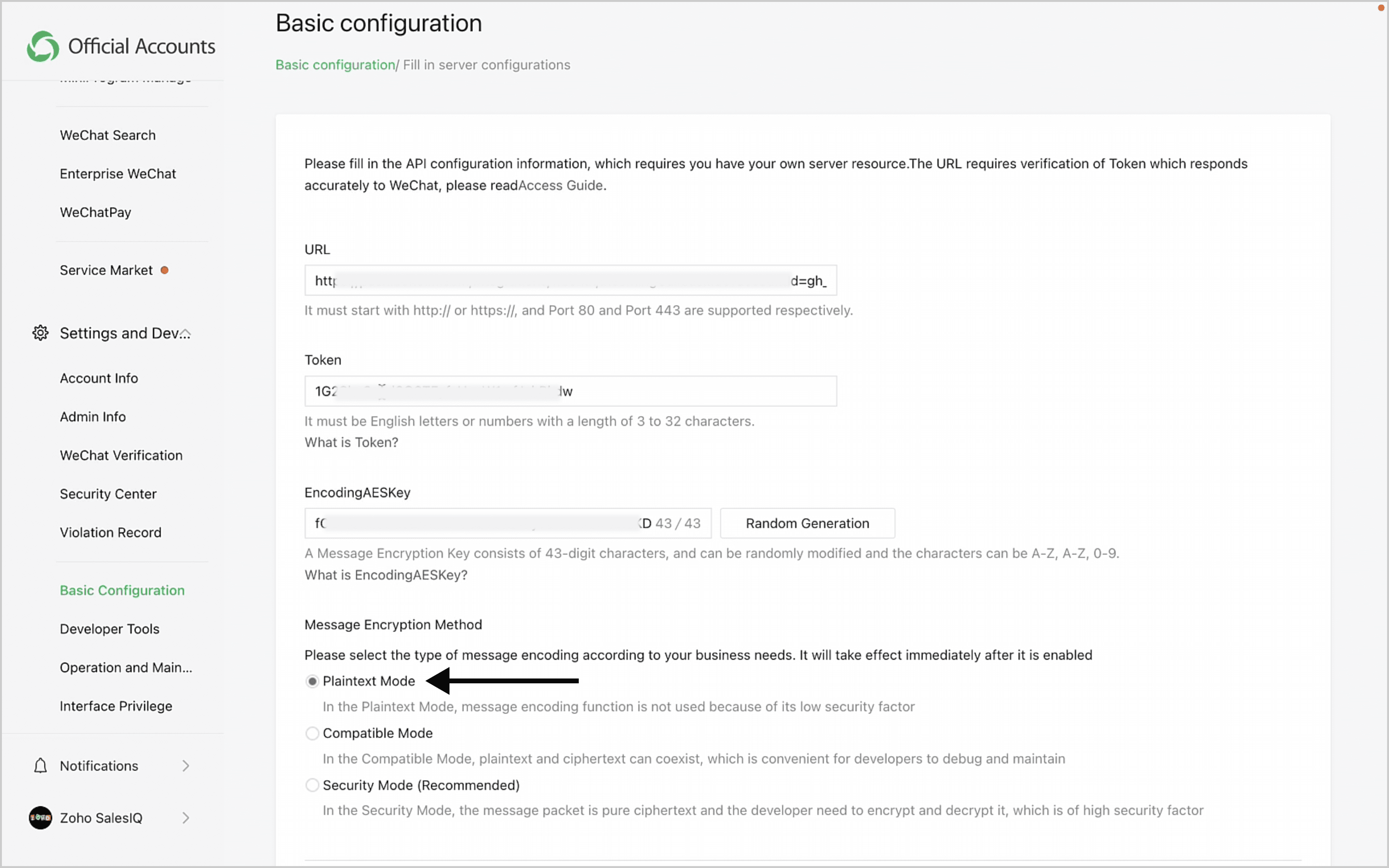Click the Settings gear icon in sidebar
1389x868 pixels.
point(40,333)
